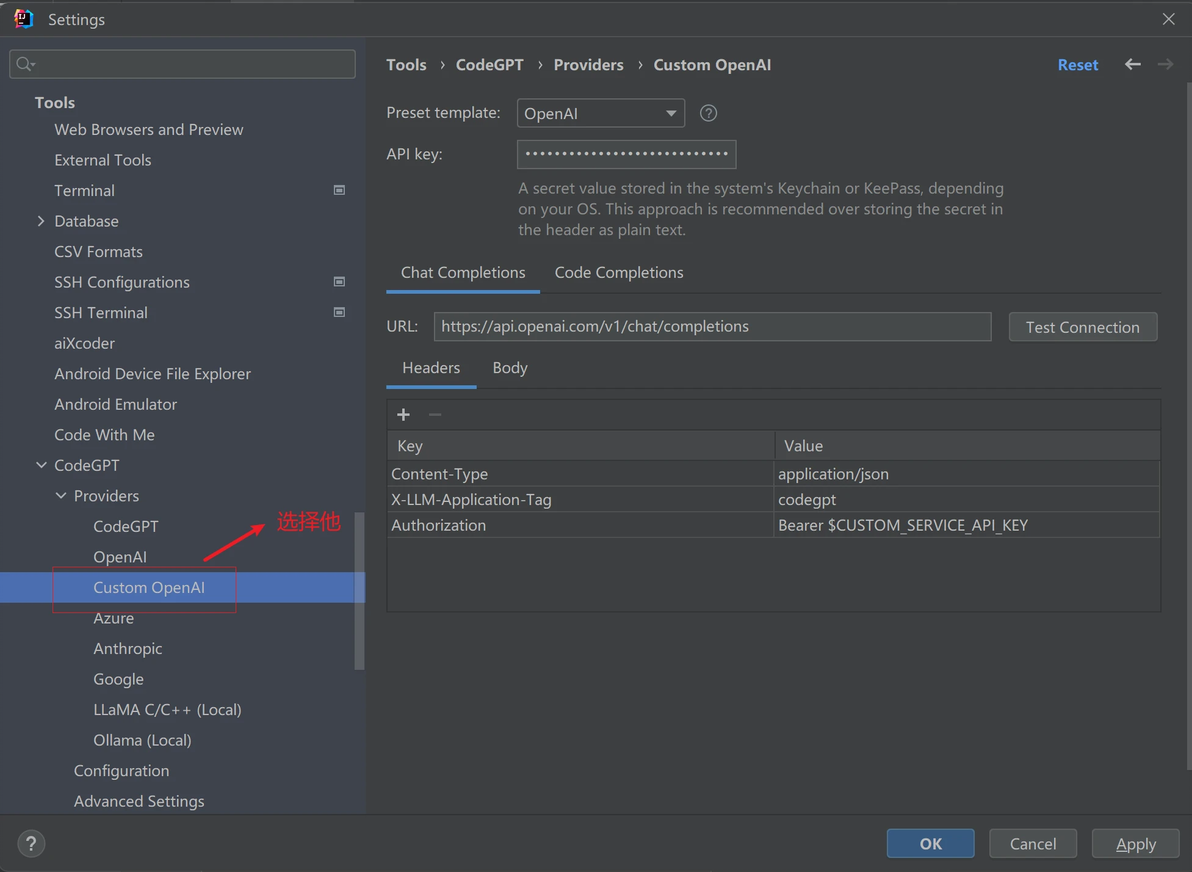Collapse the Providers tree node
Image resolution: width=1192 pixels, height=872 pixels.
tap(61, 496)
